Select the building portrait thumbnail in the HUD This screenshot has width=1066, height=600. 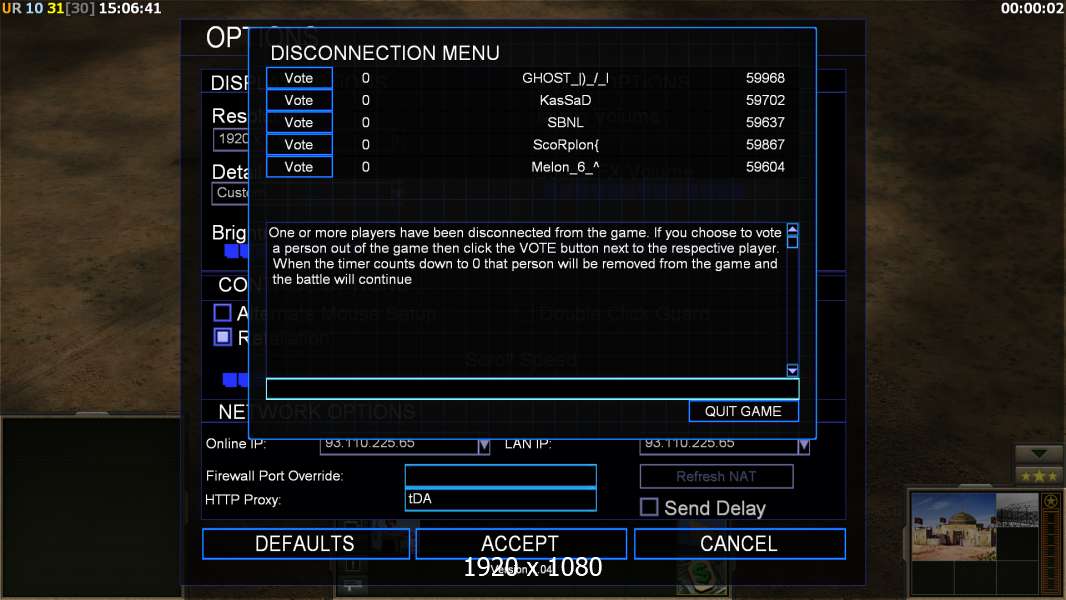click(953, 527)
